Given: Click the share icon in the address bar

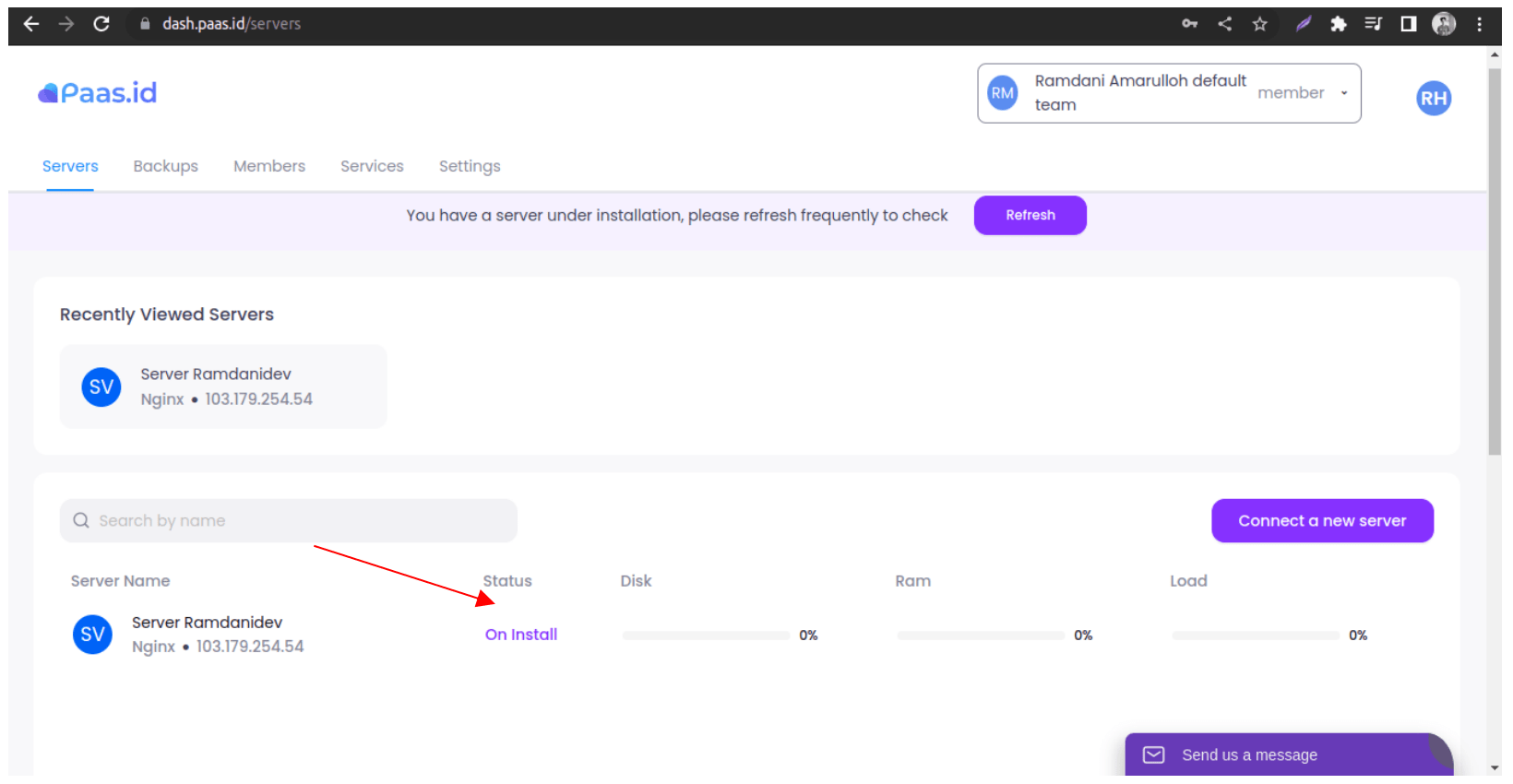Looking at the screenshot, I should 1225,24.
